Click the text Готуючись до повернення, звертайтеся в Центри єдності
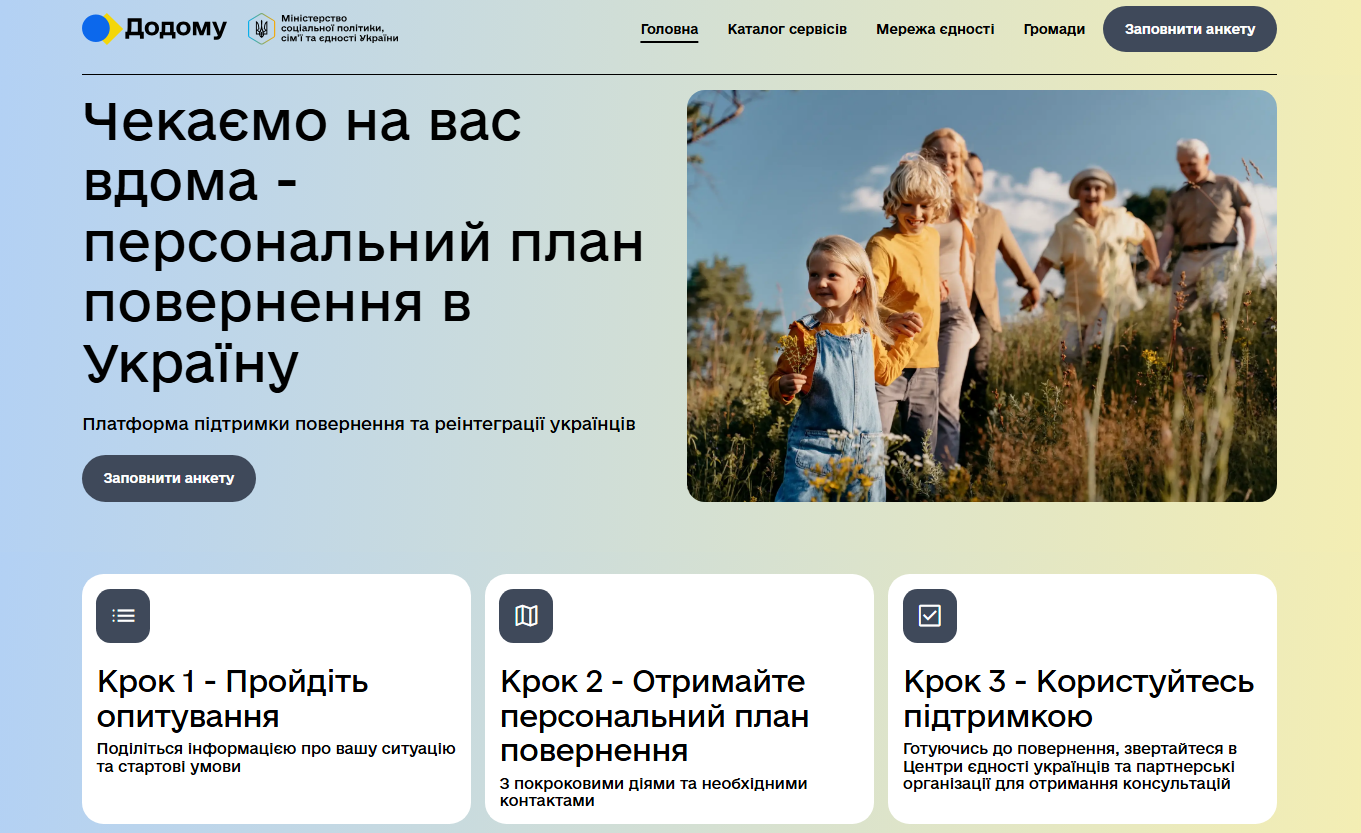This screenshot has width=1361, height=833. 1070,766
